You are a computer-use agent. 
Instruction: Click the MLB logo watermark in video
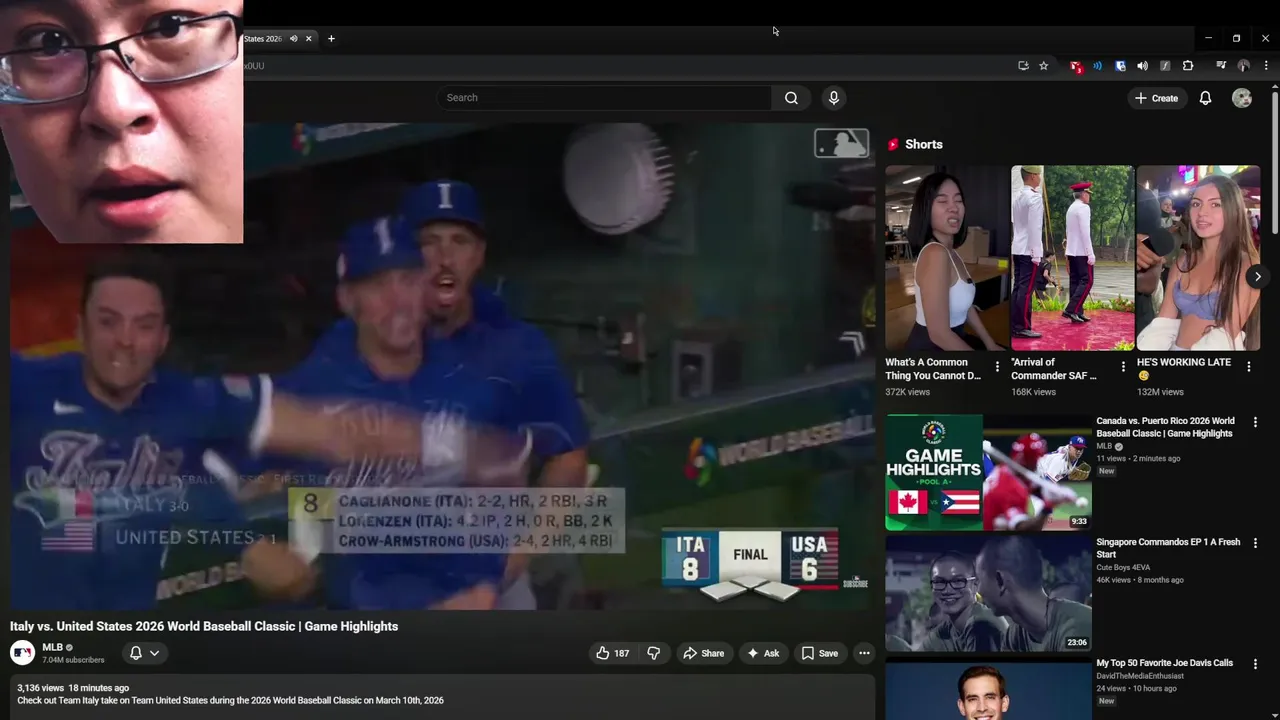click(841, 143)
